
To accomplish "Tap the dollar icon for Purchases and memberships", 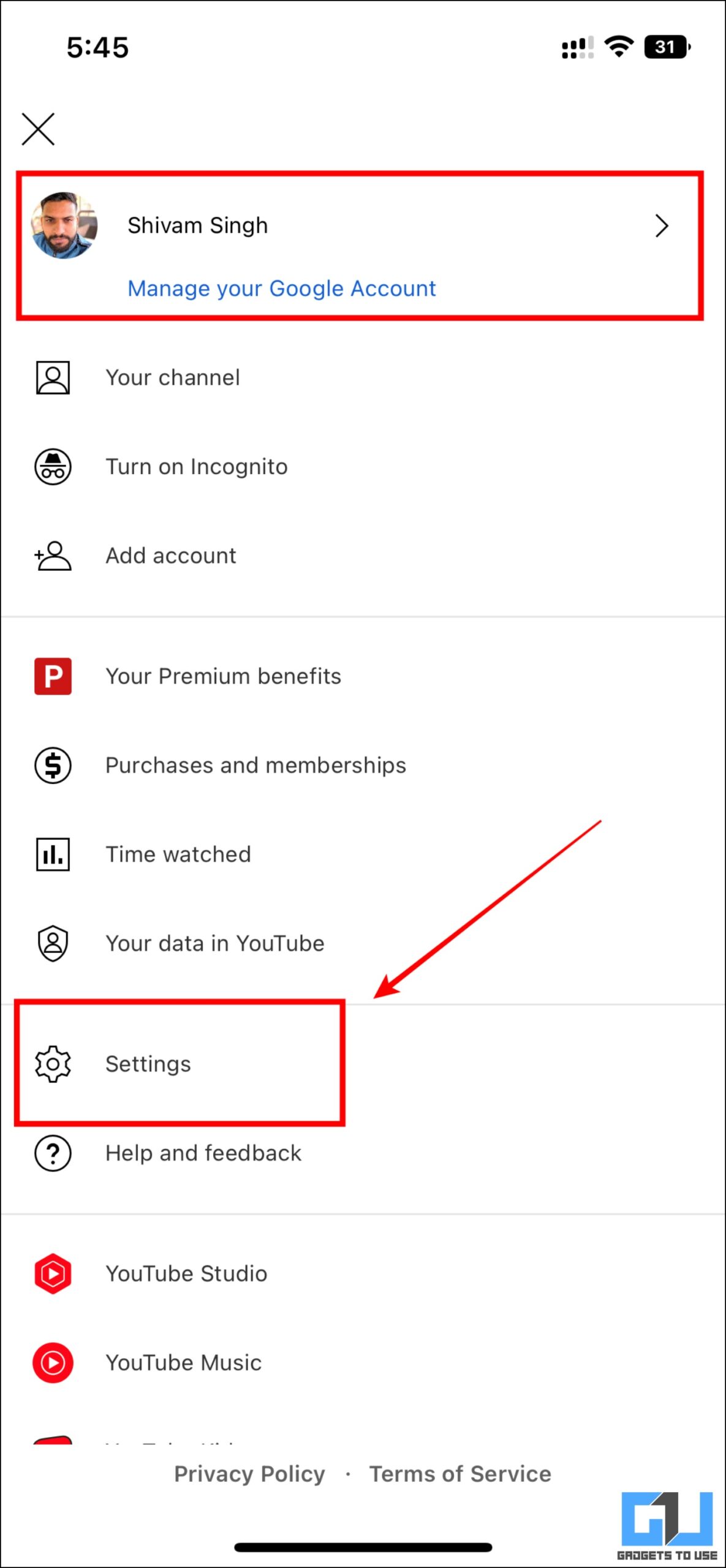I will 53,765.
